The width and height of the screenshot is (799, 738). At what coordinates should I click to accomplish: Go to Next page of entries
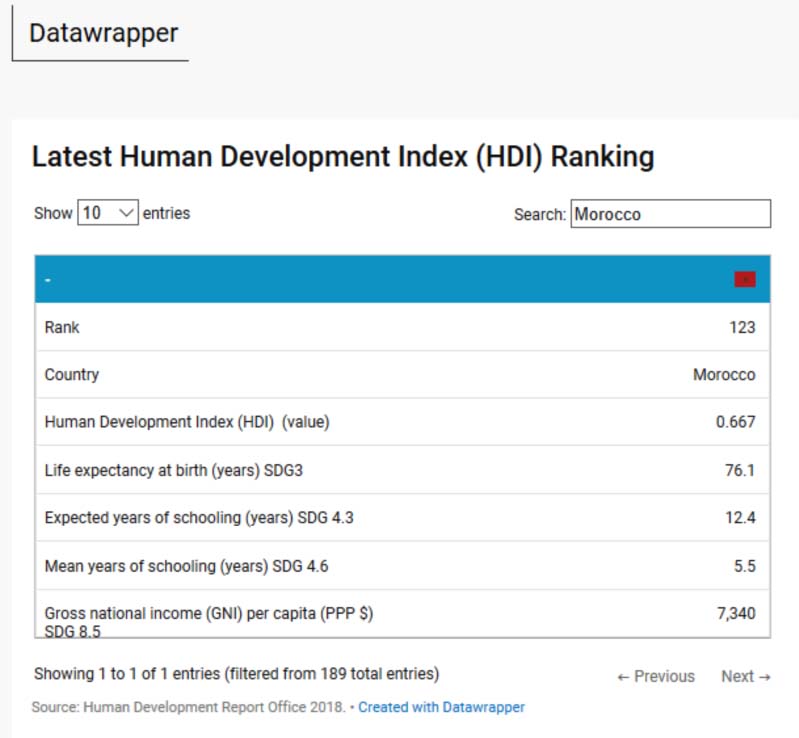745,676
